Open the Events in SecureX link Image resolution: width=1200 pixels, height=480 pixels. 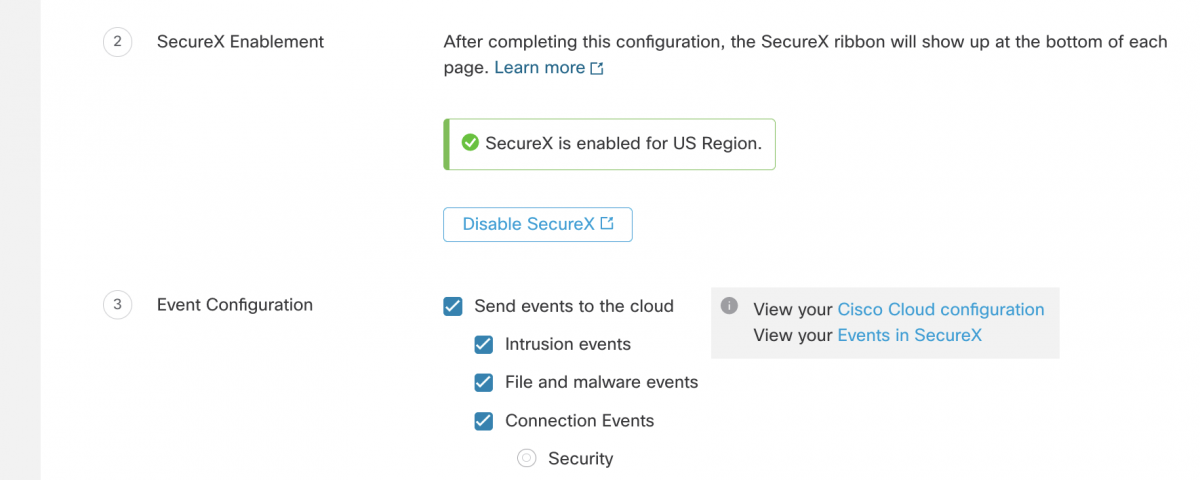(910, 335)
